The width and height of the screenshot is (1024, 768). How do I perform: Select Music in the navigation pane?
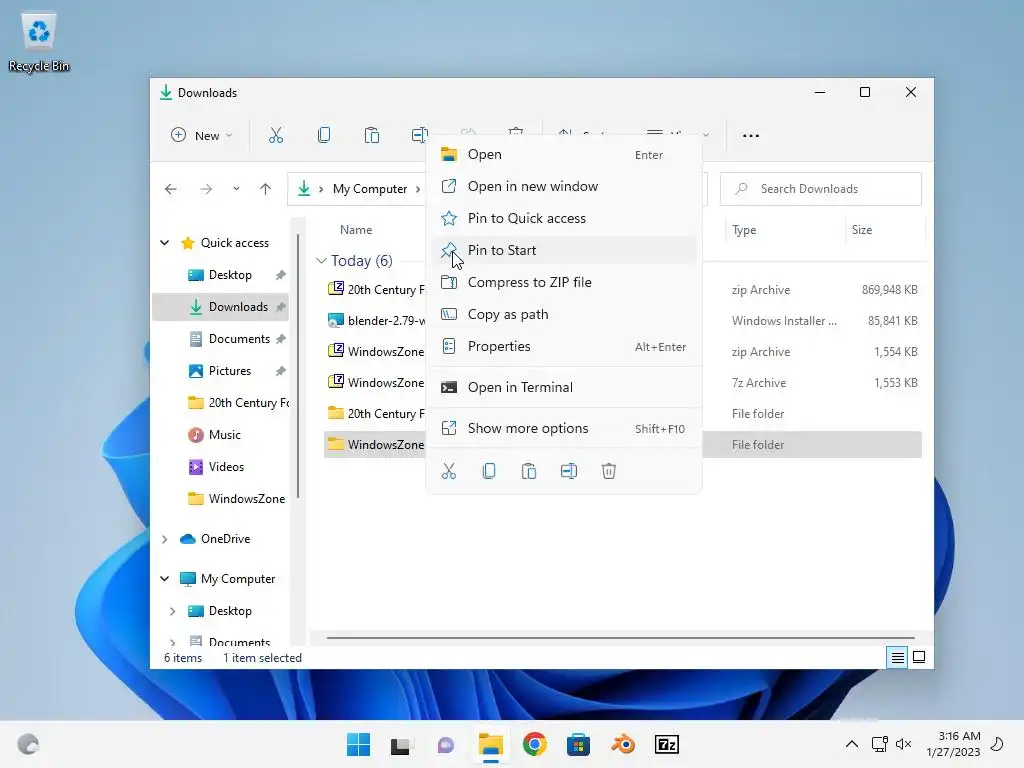point(225,435)
